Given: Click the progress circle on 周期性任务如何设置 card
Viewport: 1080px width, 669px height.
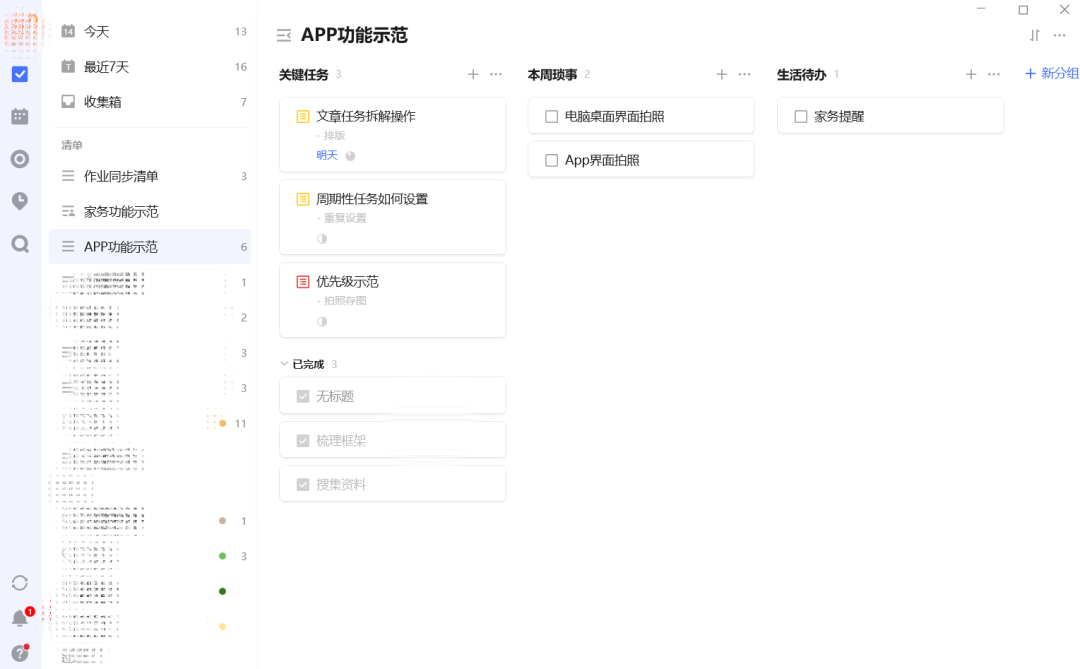Looking at the screenshot, I should (322, 238).
